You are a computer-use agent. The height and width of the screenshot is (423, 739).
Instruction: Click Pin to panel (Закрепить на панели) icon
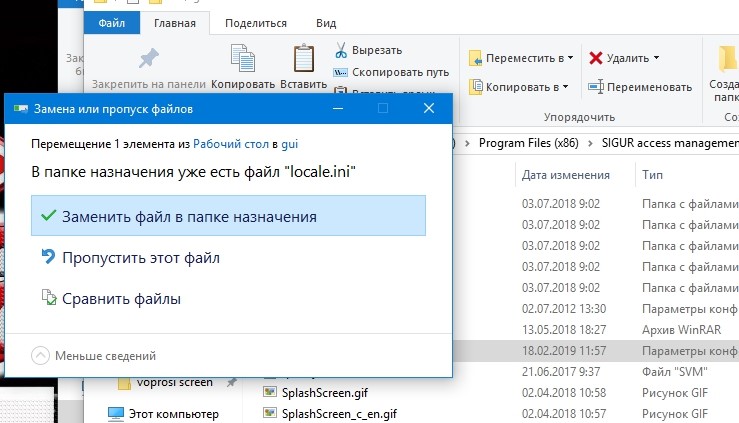[150, 58]
